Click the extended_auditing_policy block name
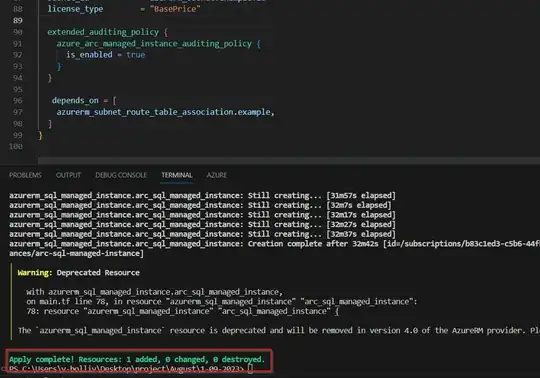Viewport: 540px width, 378px height. click(x=103, y=32)
